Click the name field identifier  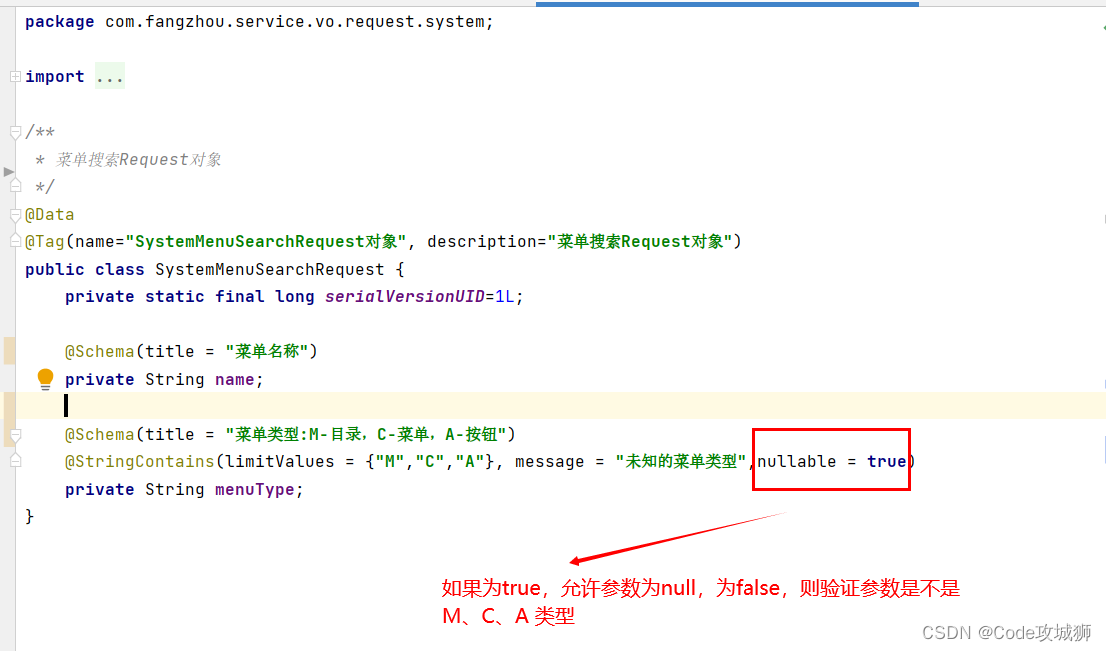tap(234, 379)
